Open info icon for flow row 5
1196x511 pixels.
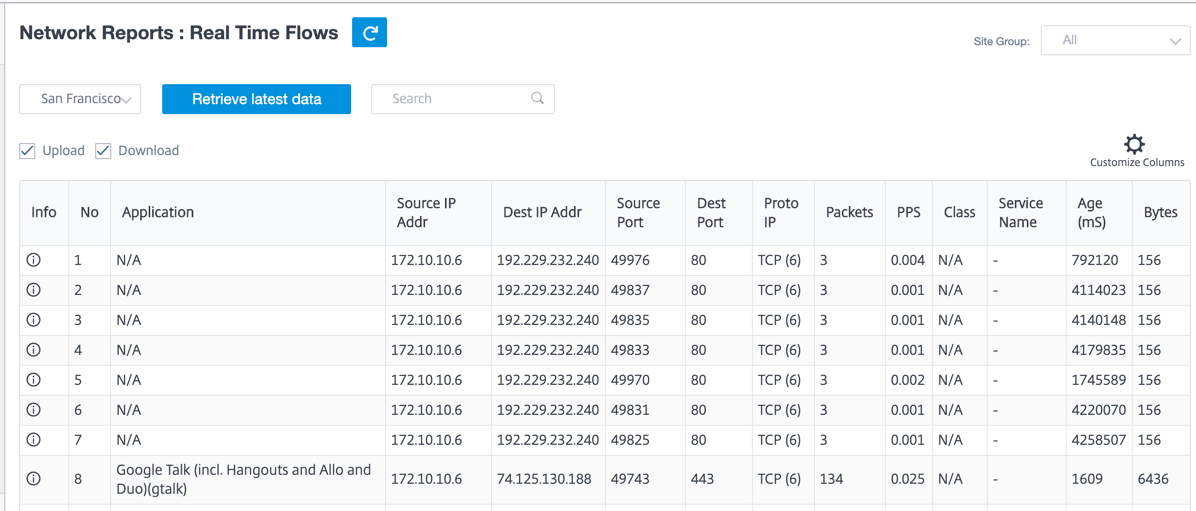tap(33, 379)
